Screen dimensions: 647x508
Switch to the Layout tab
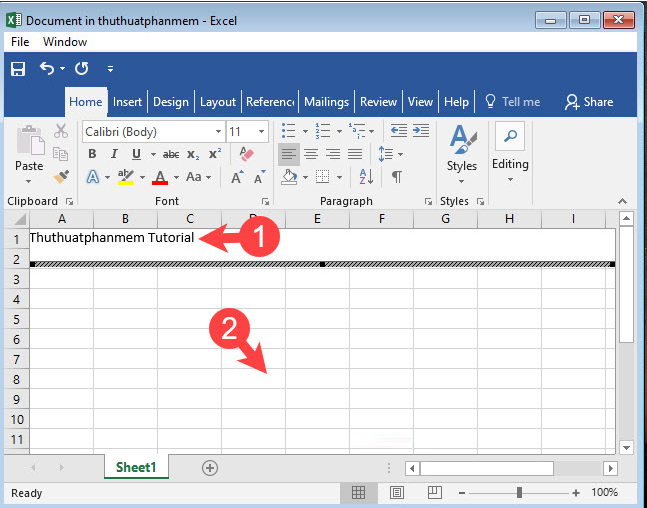[218, 102]
